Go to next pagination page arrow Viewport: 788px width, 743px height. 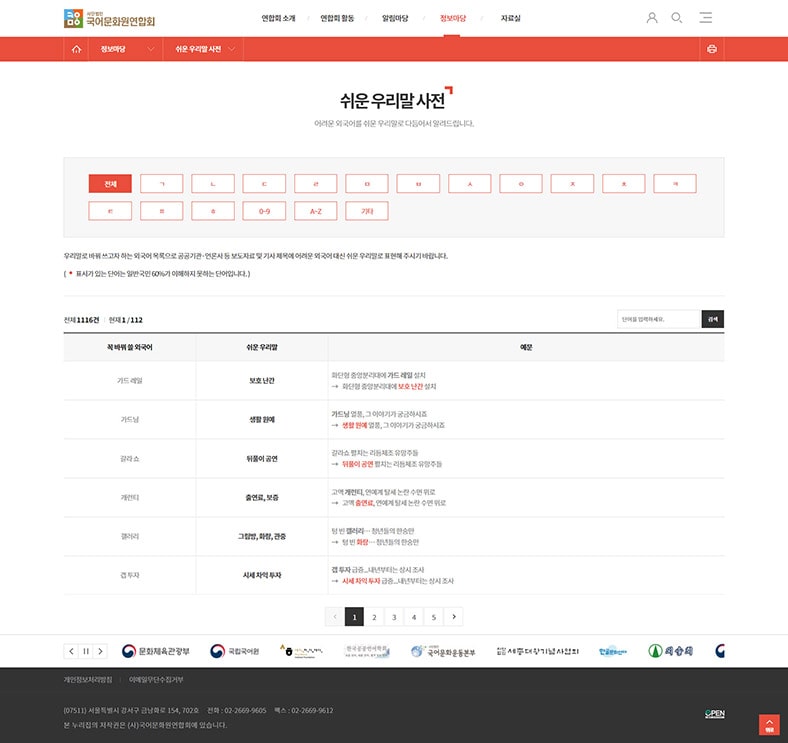point(454,617)
